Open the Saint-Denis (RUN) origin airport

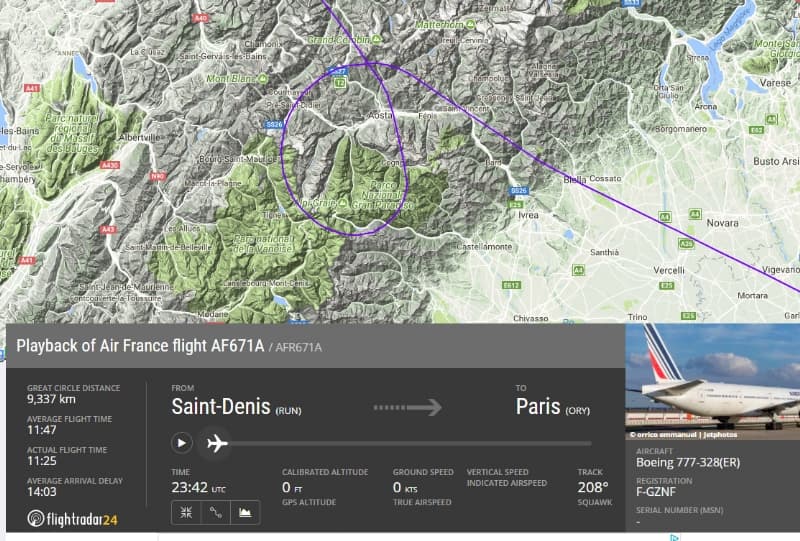[x=236, y=407]
